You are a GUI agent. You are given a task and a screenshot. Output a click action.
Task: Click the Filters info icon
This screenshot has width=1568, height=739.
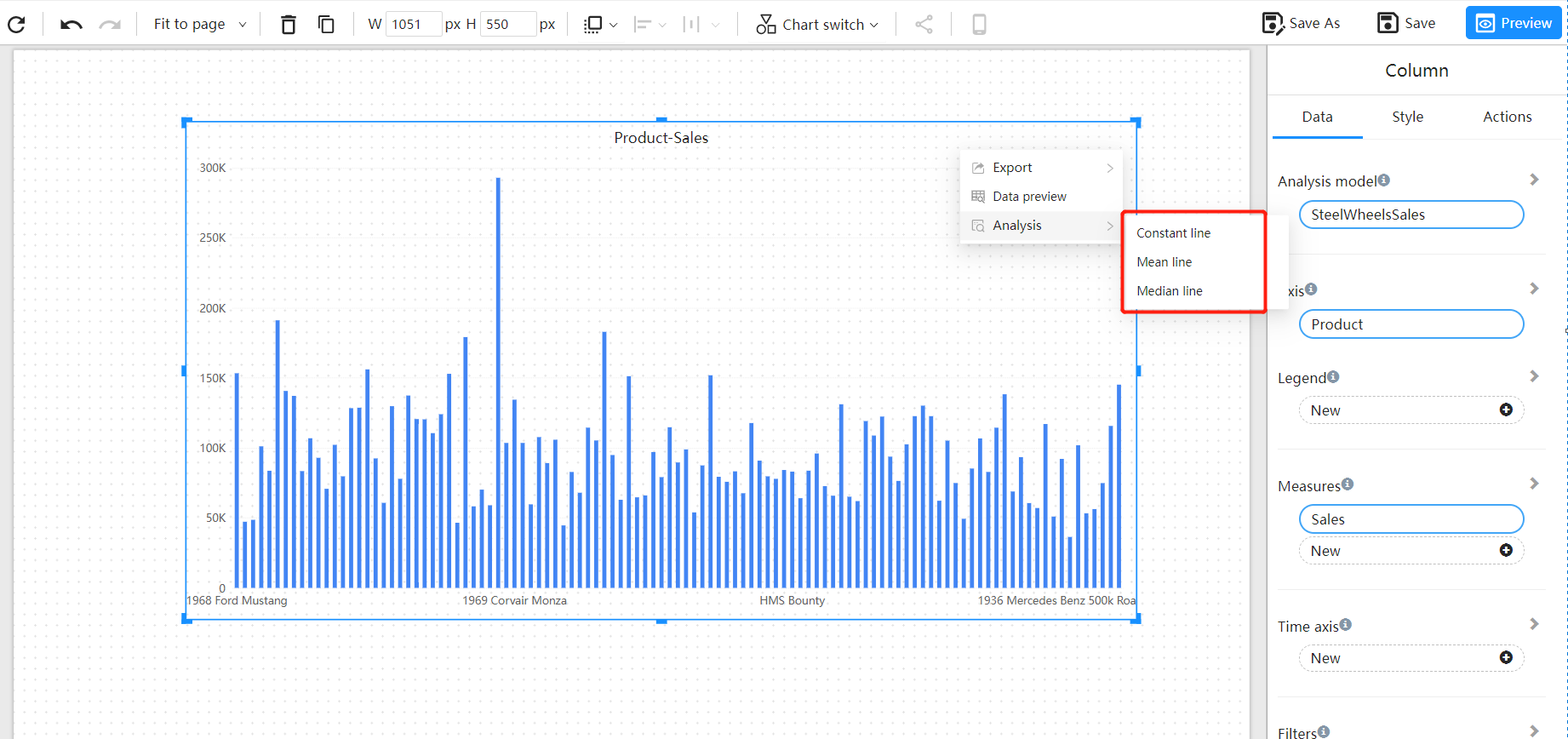tap(1324, 731)
